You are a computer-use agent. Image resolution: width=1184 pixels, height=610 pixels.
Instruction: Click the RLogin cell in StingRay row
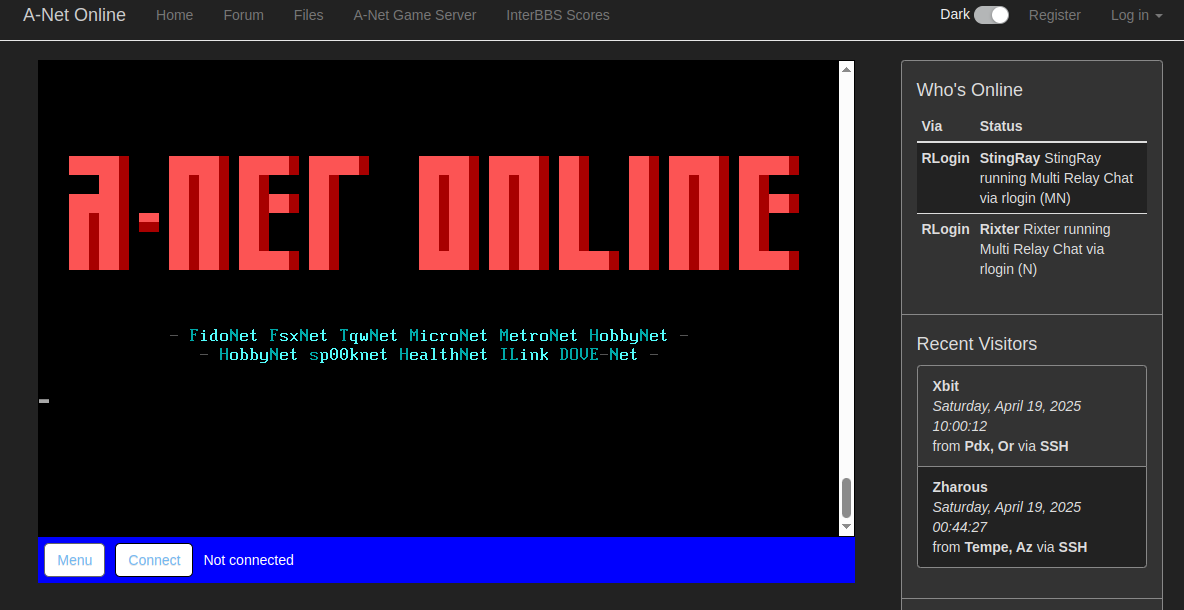(945, 158)
